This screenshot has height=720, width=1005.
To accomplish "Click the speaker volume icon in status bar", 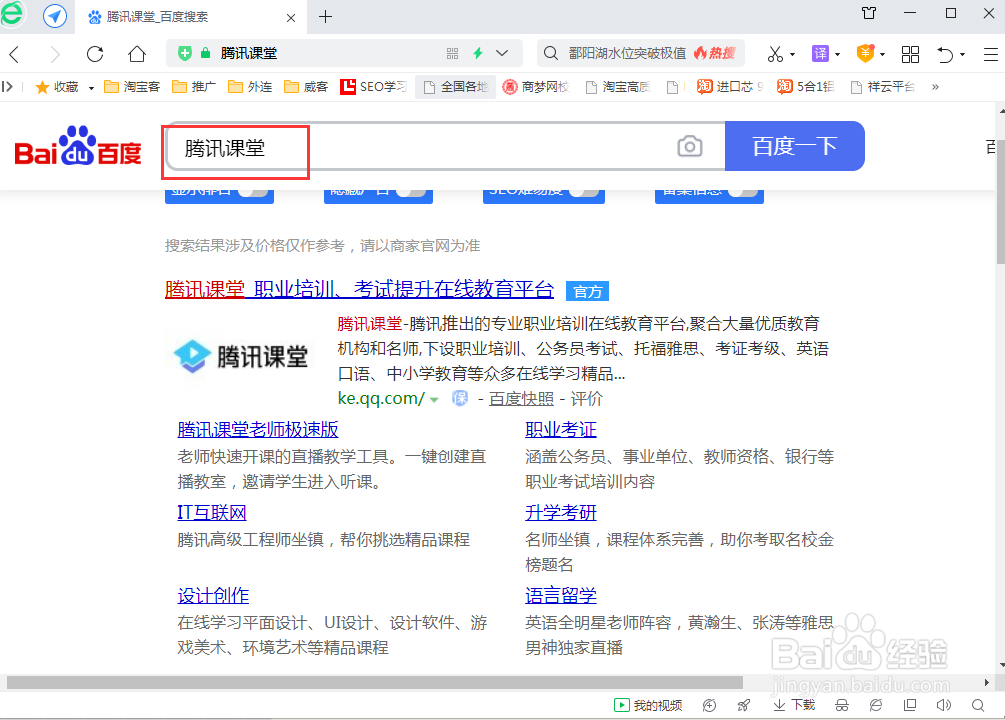I will coord(943,705).
